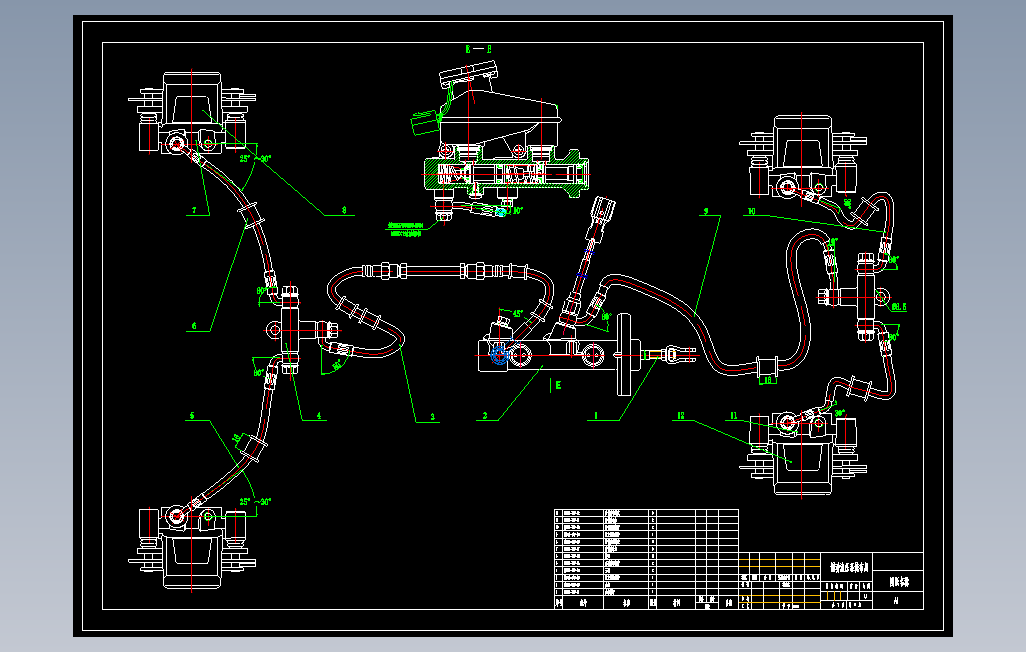Pick callout number 5 label
The width and height of the screenshot is (1026, 652).
(192, 416)
